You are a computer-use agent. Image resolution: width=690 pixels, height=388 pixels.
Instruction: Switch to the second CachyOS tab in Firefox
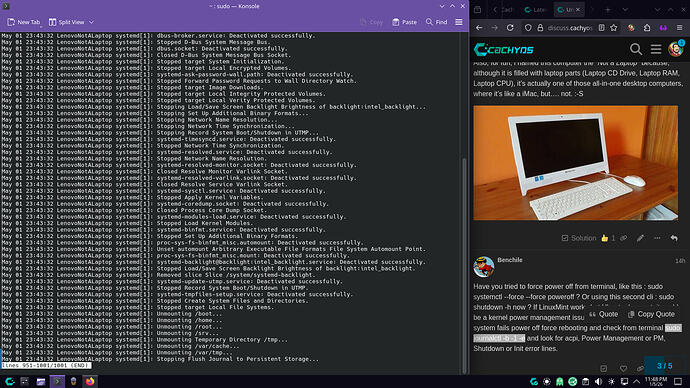pyautogui.click(x=535, y=10)
